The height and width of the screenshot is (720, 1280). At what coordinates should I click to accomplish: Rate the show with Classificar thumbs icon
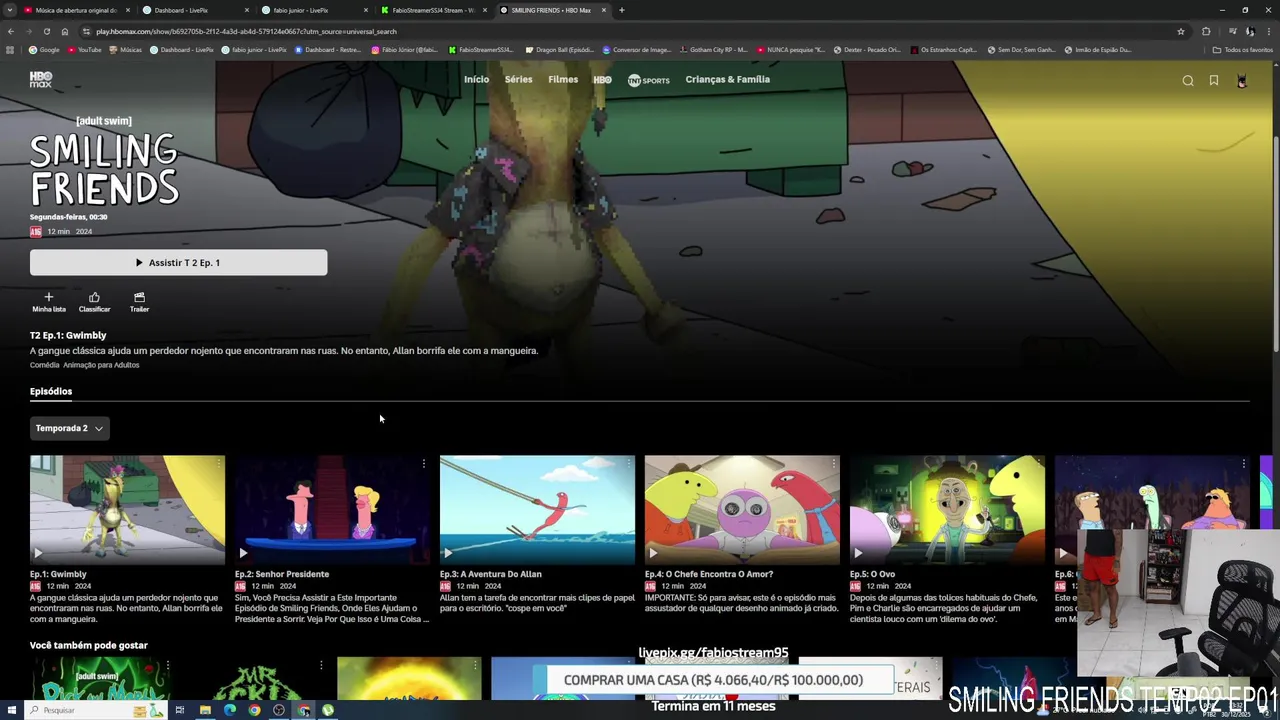pyautogui.click(x=94, y=297)
